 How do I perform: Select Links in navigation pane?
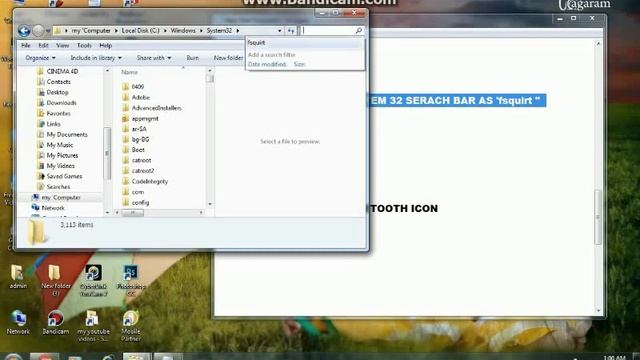(53, 124)
